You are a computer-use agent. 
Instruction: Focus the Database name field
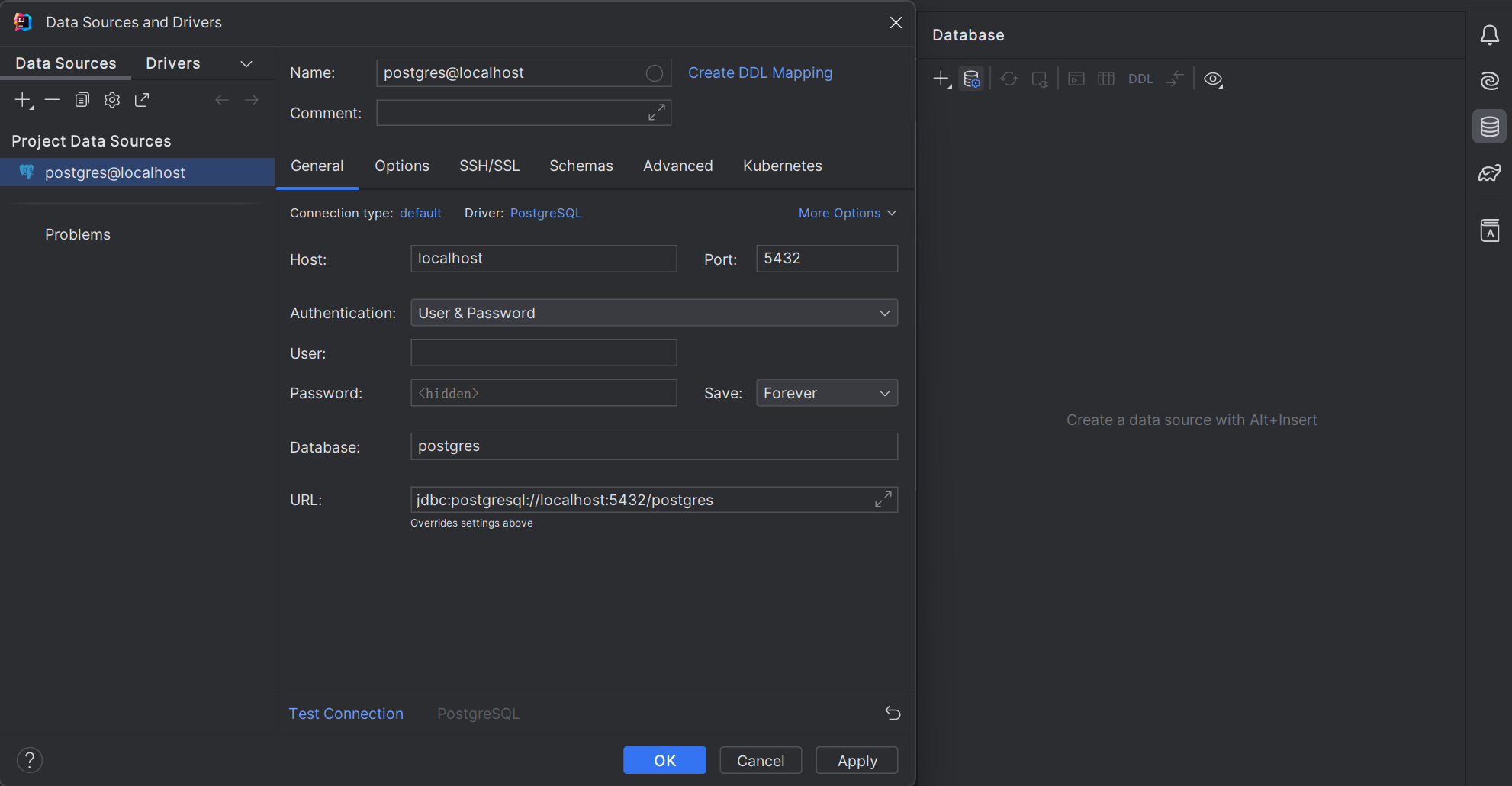coord(654,446)
